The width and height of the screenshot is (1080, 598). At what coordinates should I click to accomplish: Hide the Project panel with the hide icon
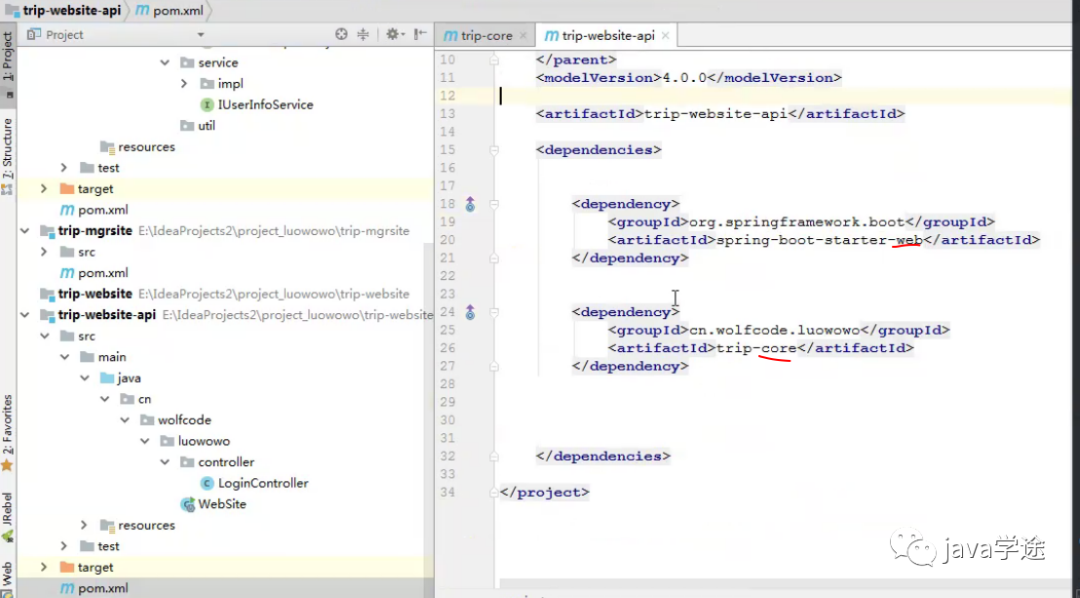[x=420, y=34]
